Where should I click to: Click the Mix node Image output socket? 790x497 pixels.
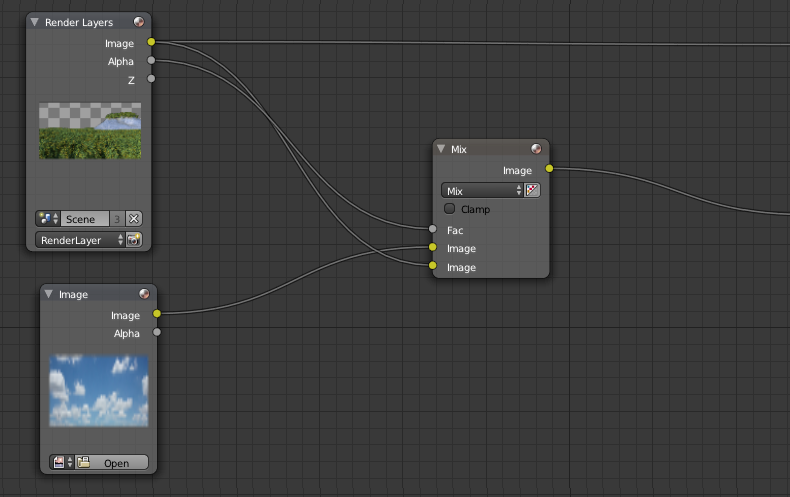coord(549,168)
